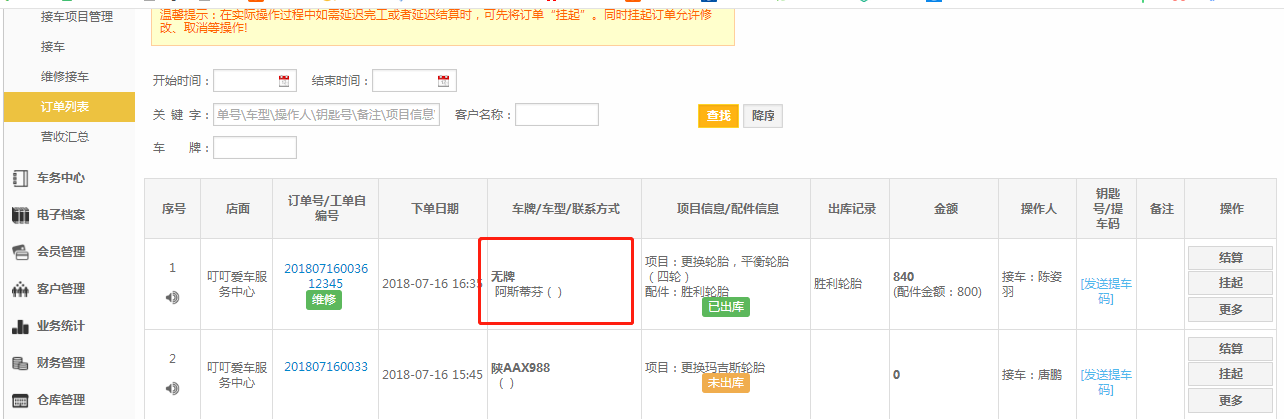Click 结算 button for first order
This screenshot has width=1284, height=419.
tap(1230, 258)
